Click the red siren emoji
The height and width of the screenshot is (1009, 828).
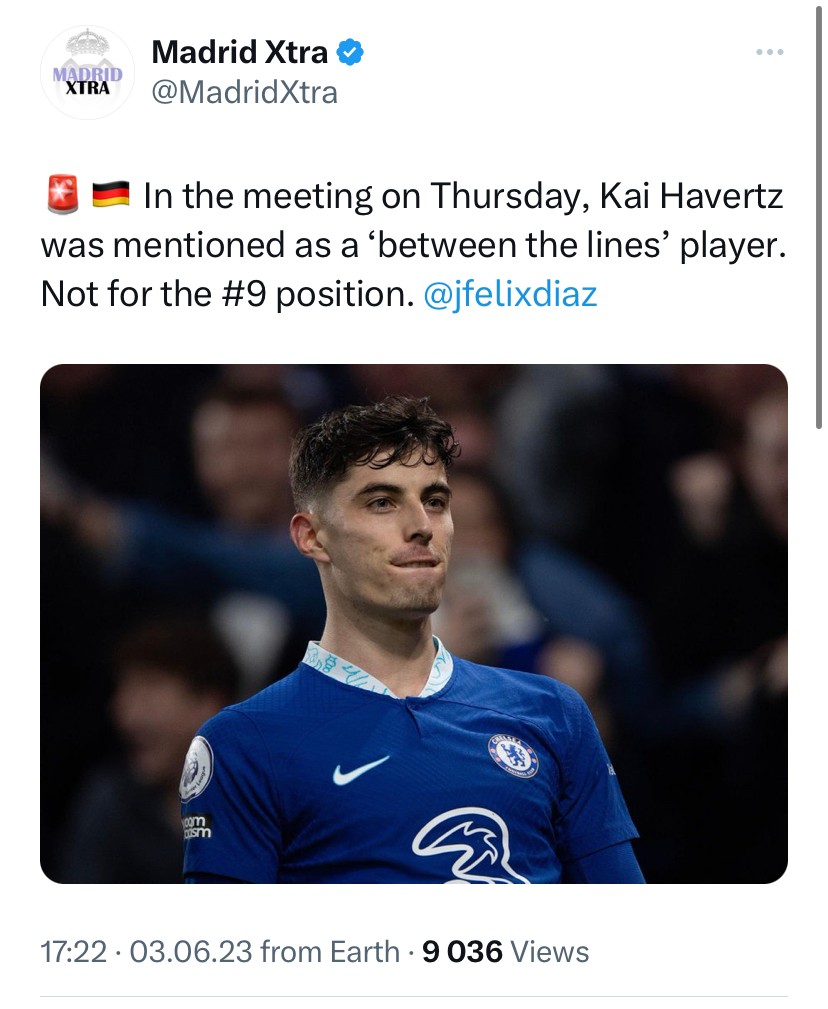pyautogui.click(x=62, y=195)
